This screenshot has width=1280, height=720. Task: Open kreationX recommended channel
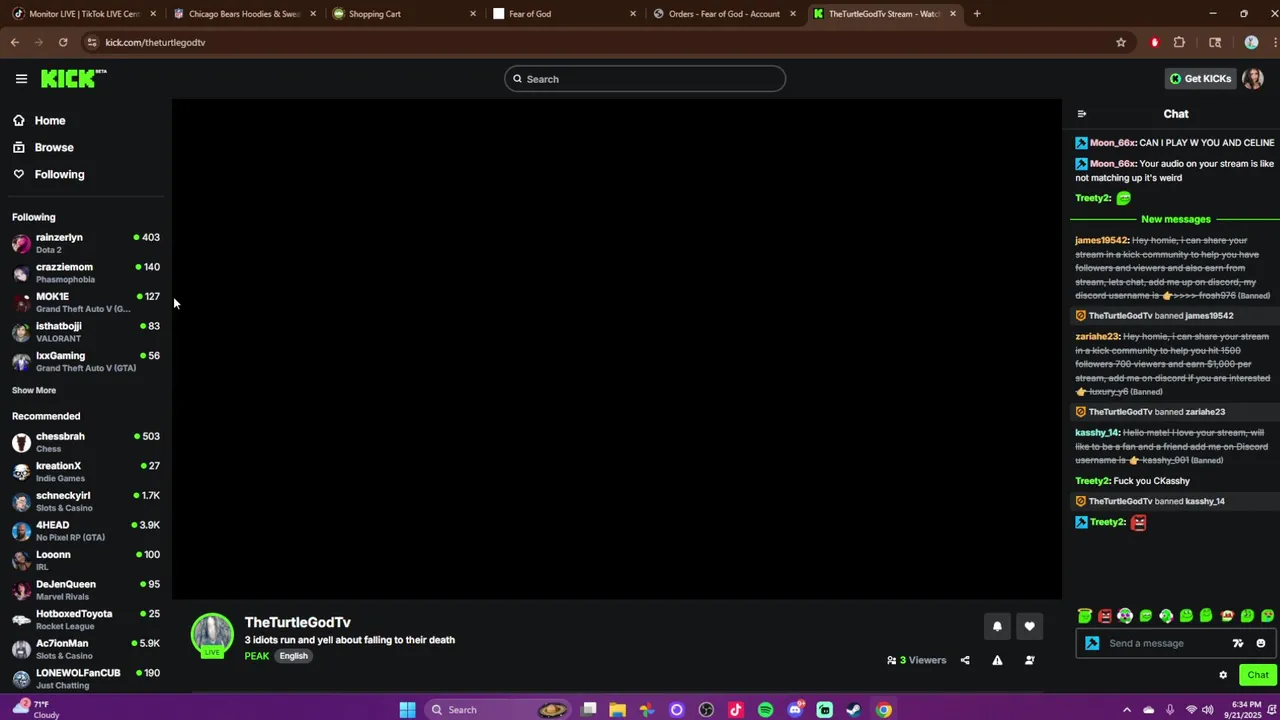pyautogui.click(x=86, y=472)
